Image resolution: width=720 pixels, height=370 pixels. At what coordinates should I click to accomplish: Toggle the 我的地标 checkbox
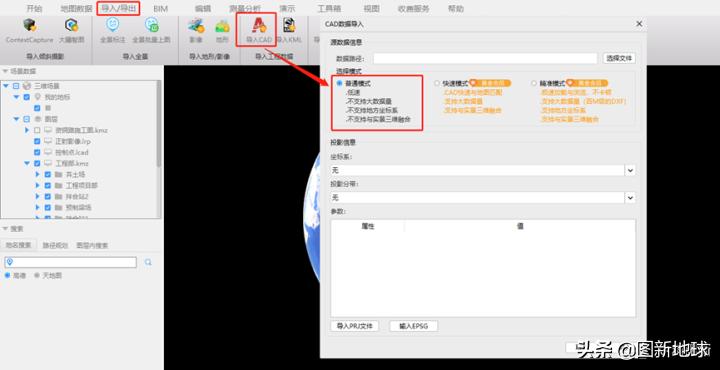point(27,97)
